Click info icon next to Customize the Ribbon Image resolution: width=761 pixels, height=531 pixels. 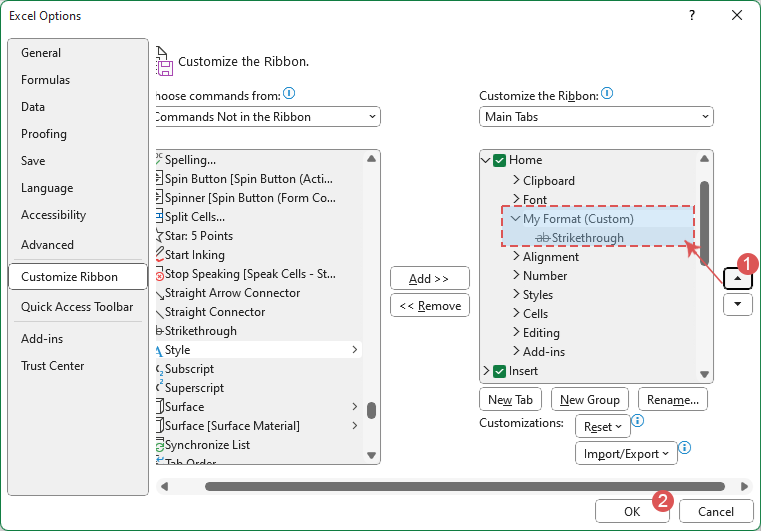(x=607, y=95)
